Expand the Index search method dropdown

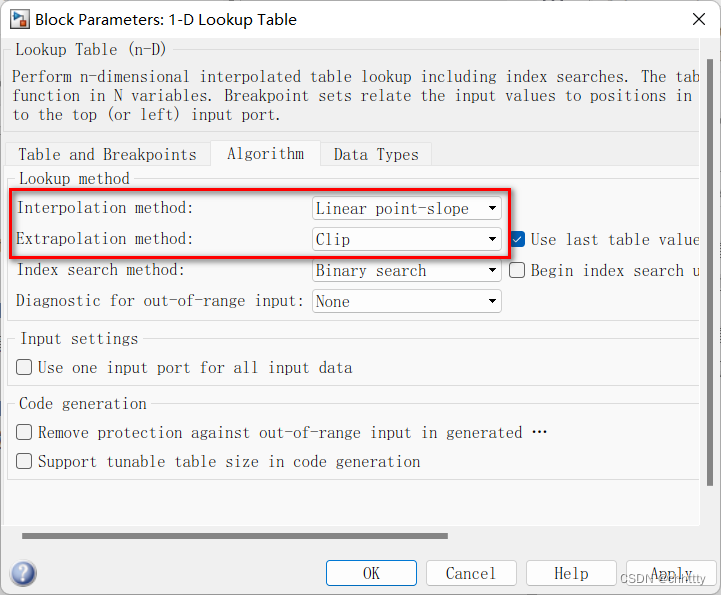coord(406,270)
